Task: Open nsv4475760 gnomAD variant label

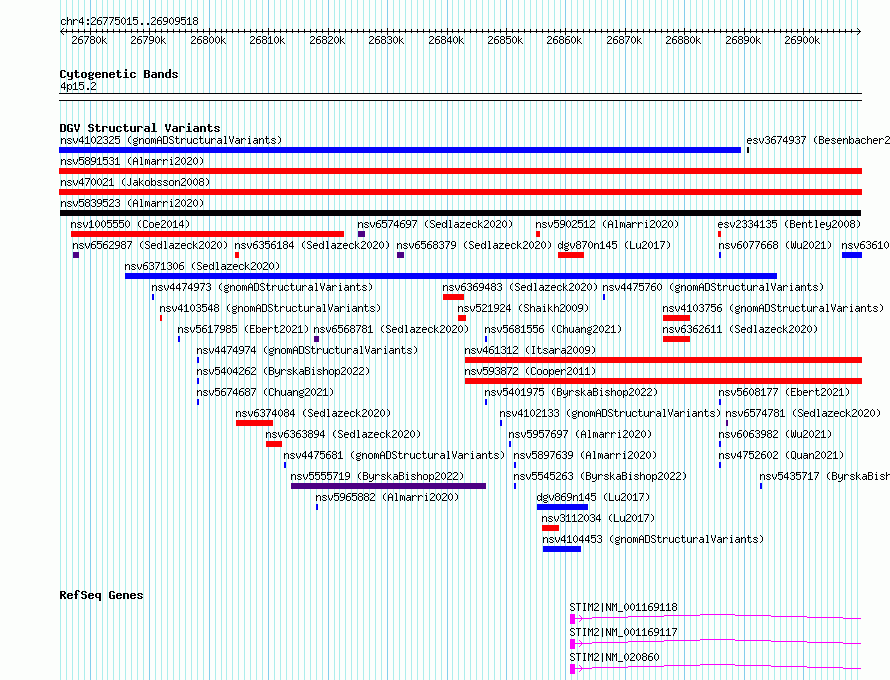Action: [713, 287]
